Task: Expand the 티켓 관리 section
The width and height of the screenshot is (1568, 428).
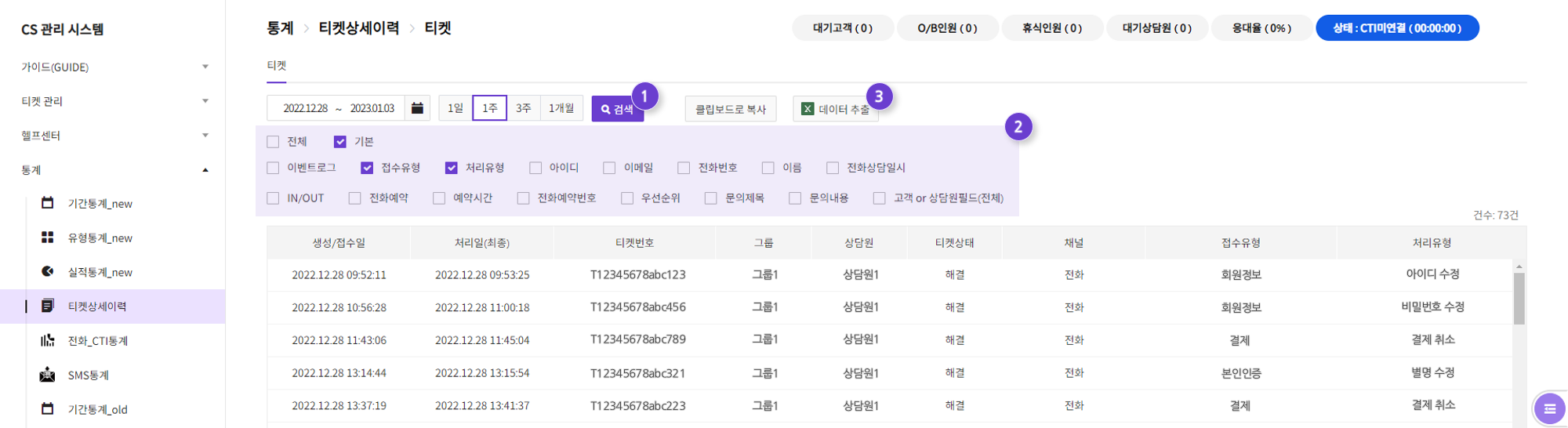Action: [205, 101]
